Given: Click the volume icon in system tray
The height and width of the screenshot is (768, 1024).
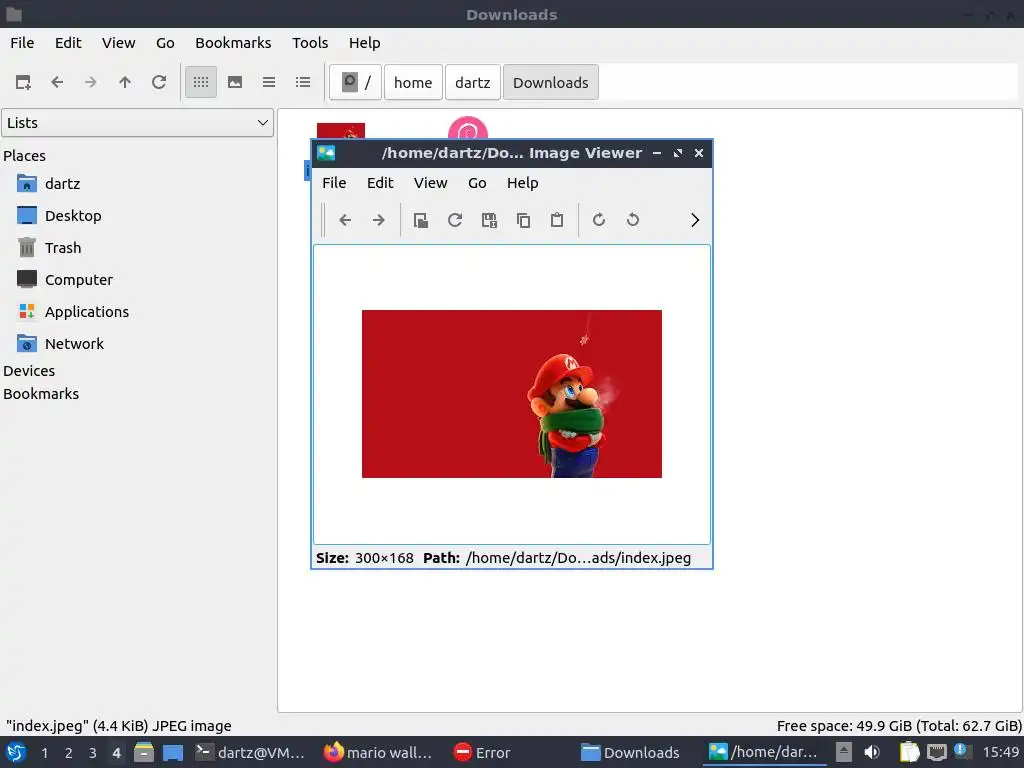Looking at the screenshot, I should tap(872, 752).
